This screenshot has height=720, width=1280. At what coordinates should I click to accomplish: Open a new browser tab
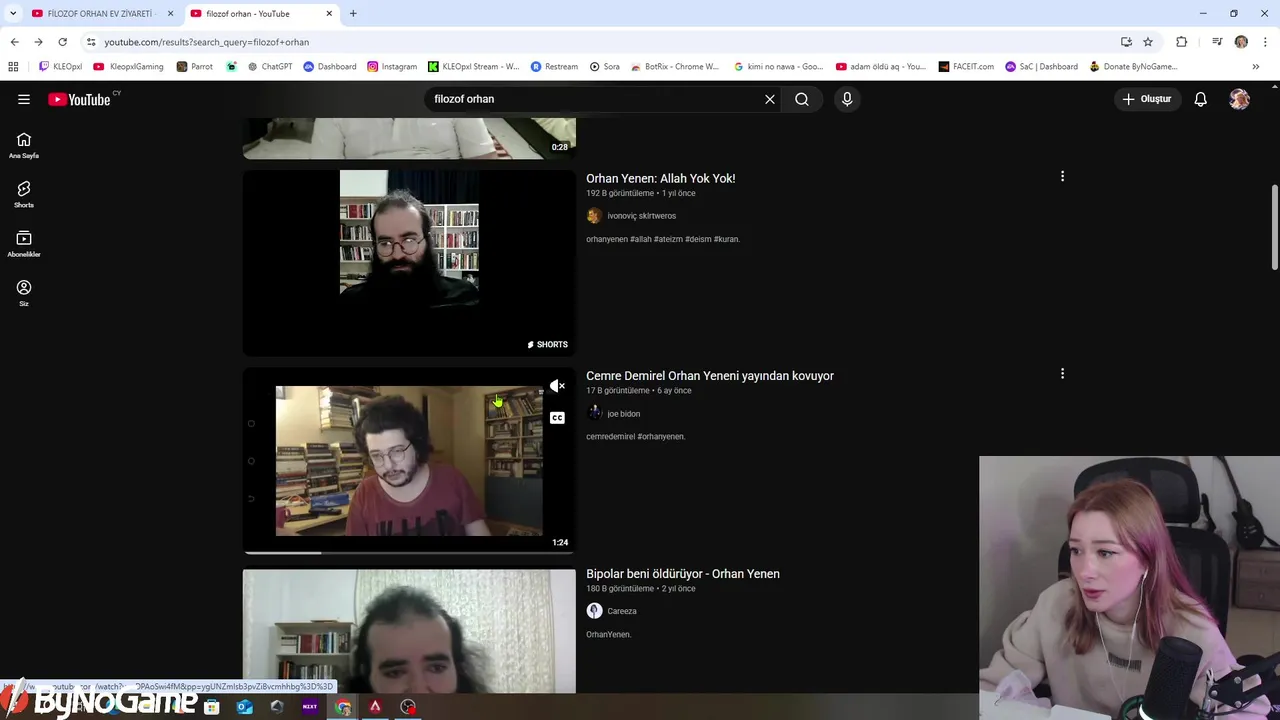353,13
